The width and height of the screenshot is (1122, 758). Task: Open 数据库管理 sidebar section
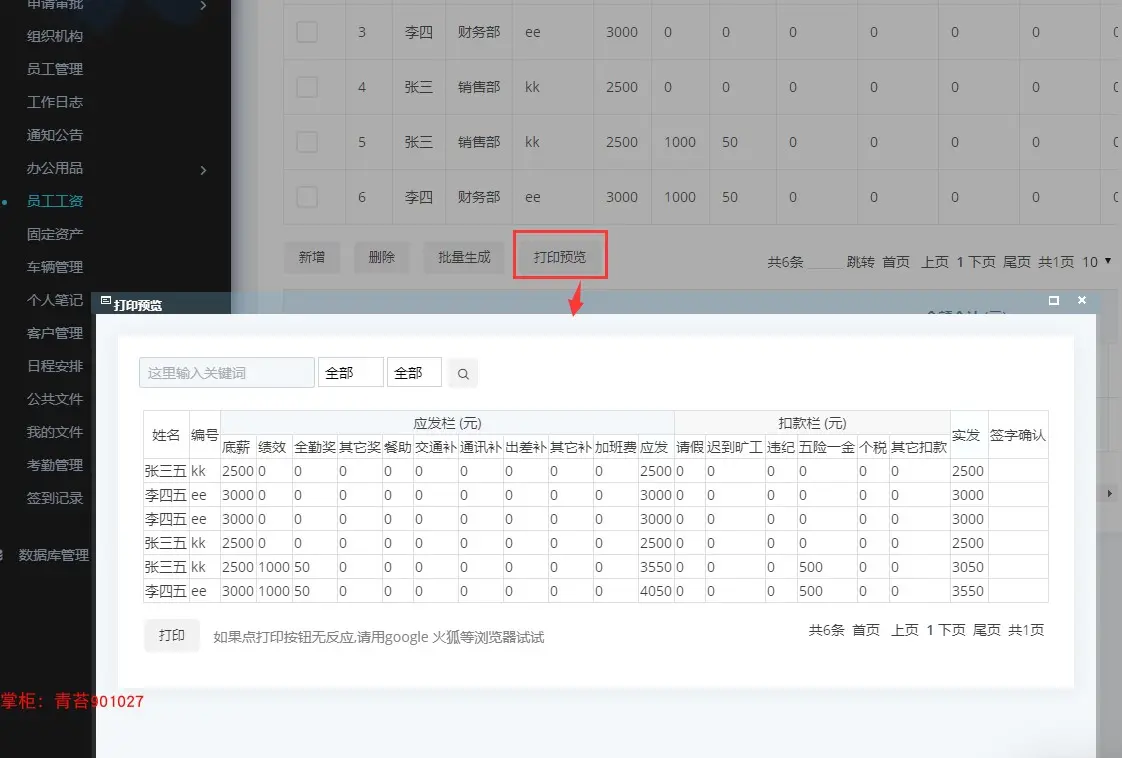54,555
